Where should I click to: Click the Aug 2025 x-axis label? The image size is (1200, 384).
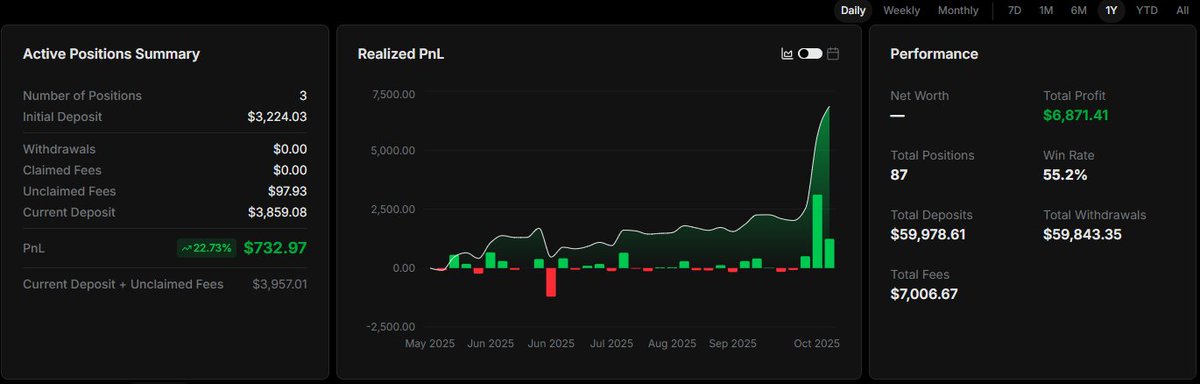[671, 343]
